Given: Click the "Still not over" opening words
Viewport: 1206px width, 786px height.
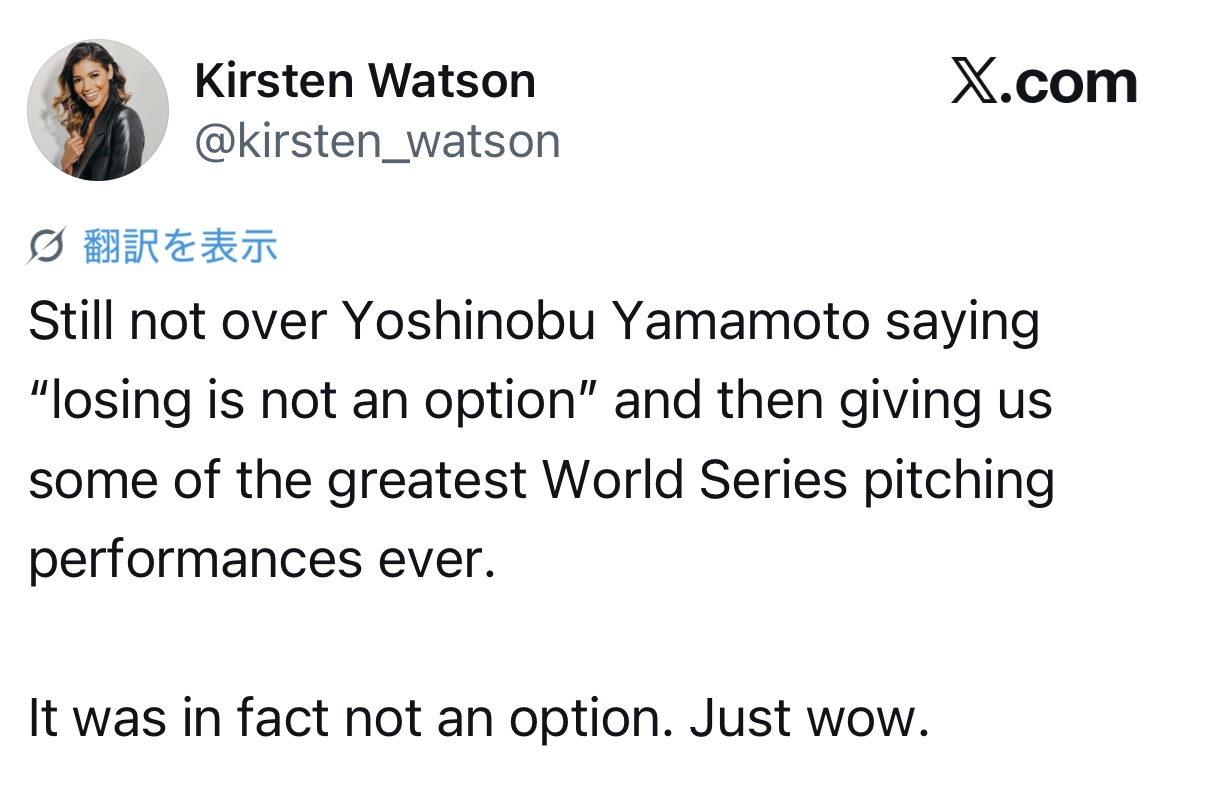Looking at the screenshot, I should [x=176, y=322].
